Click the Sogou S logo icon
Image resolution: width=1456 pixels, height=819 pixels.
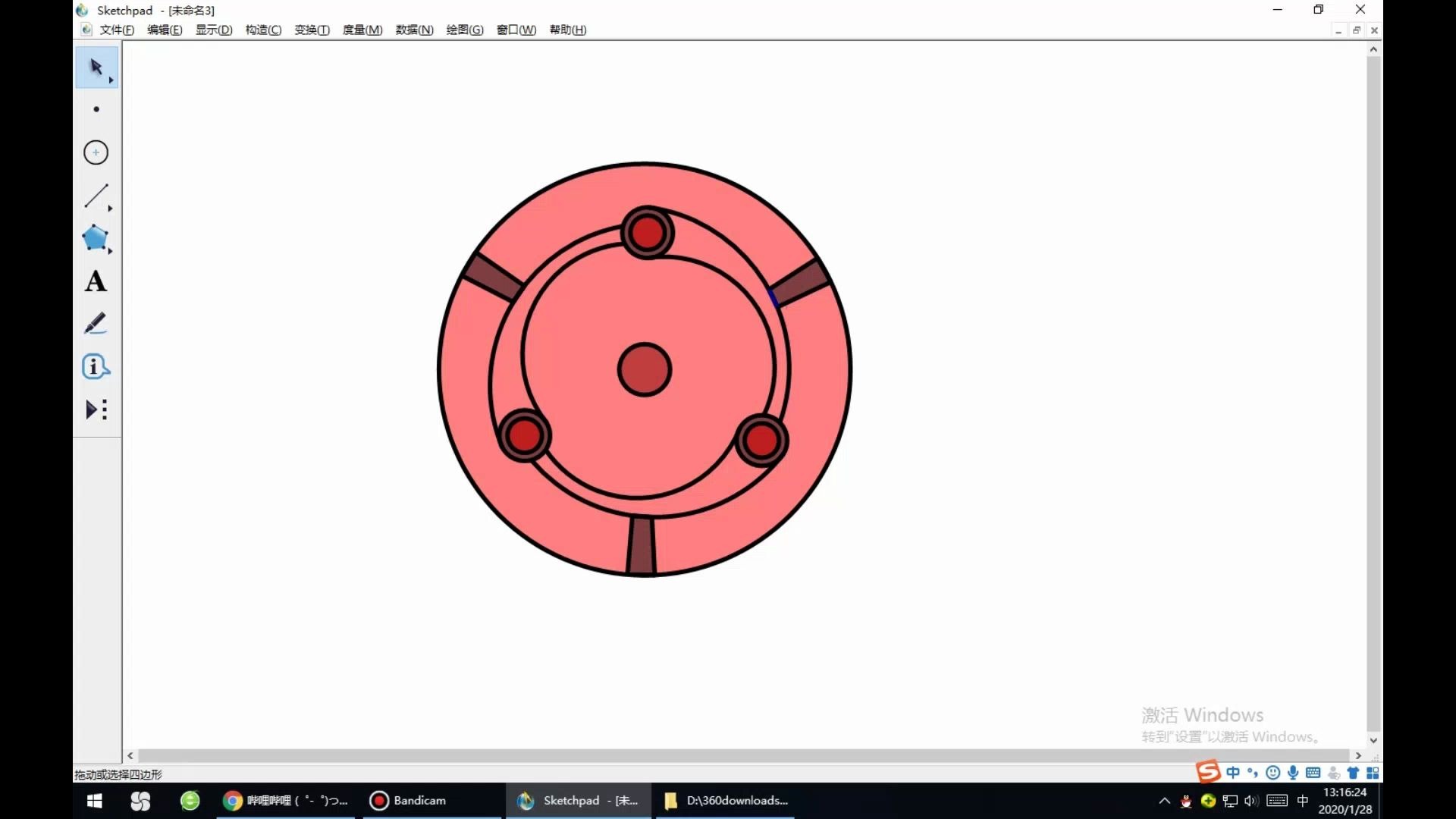[1208, 772]
